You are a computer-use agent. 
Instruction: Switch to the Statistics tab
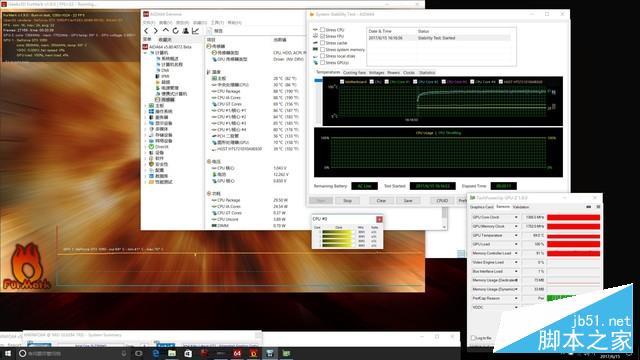coord(427,72)
